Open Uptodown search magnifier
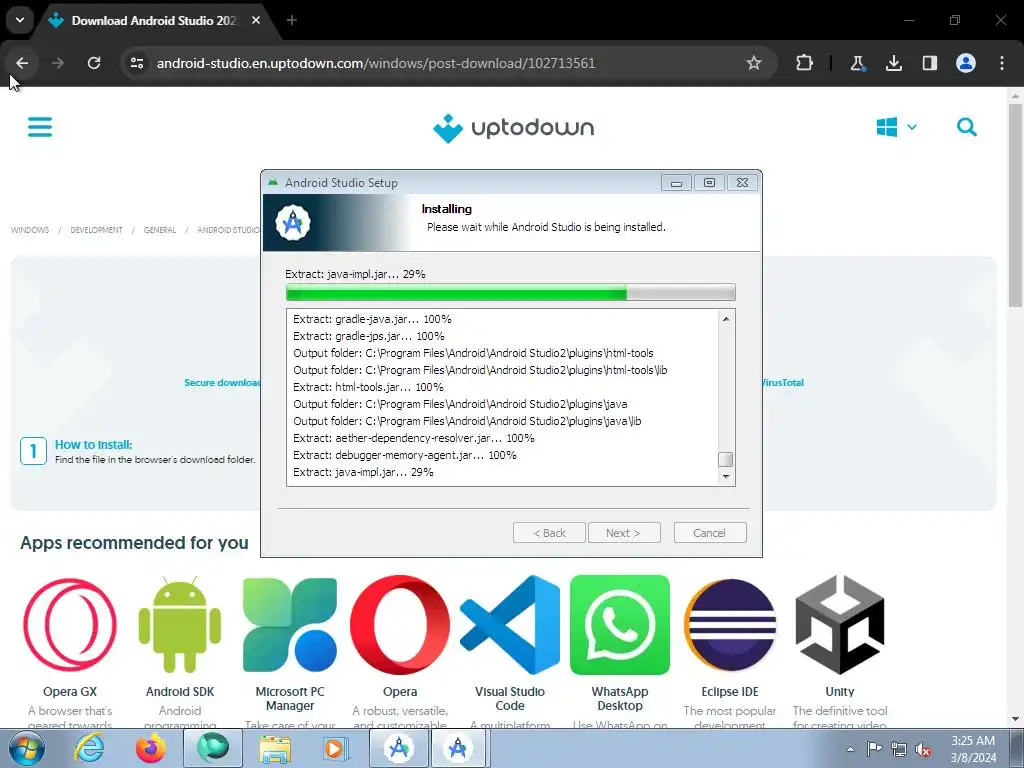 (967, 127)
